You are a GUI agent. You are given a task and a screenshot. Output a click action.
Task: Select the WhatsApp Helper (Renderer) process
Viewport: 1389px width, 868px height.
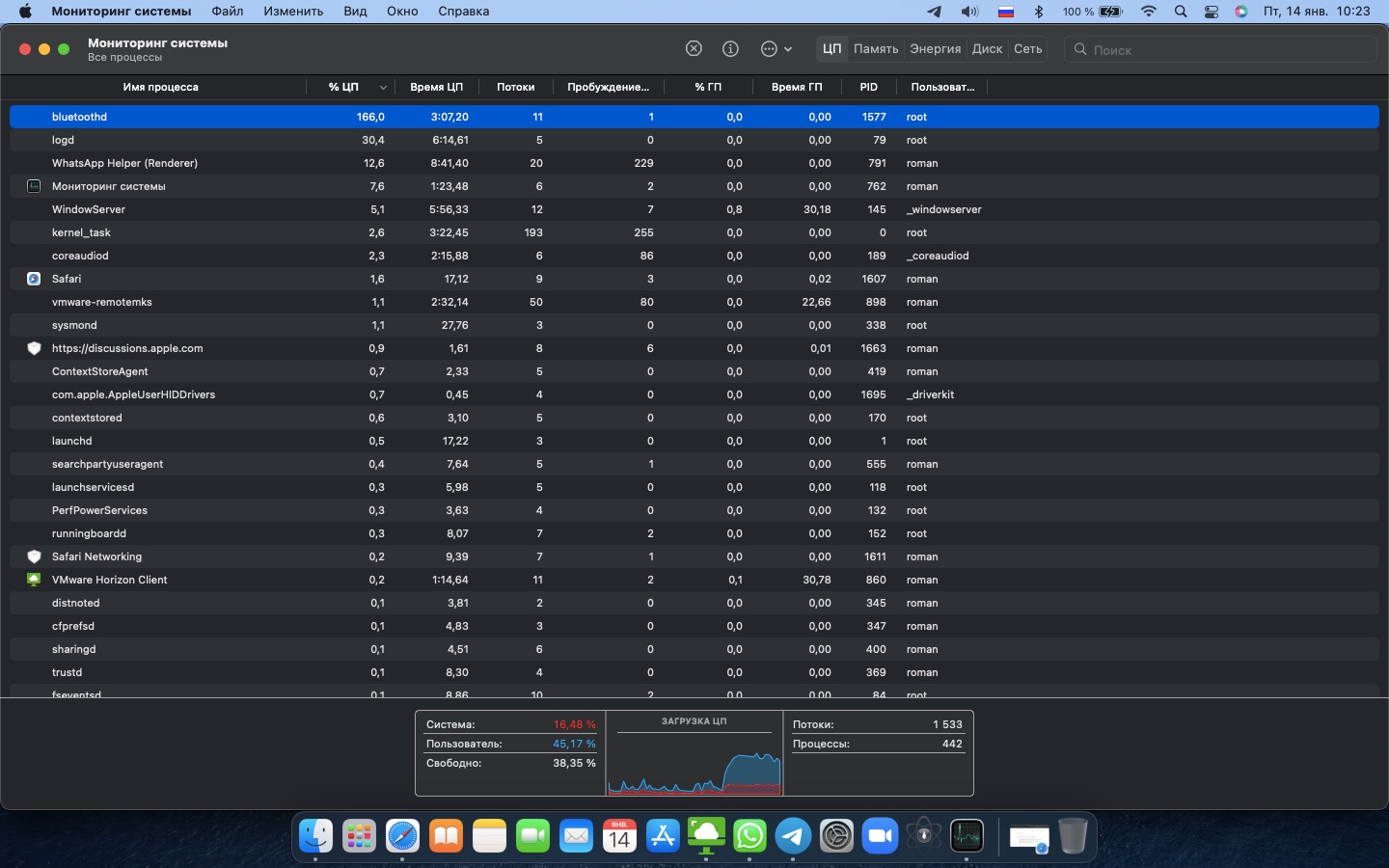(124, 163)
